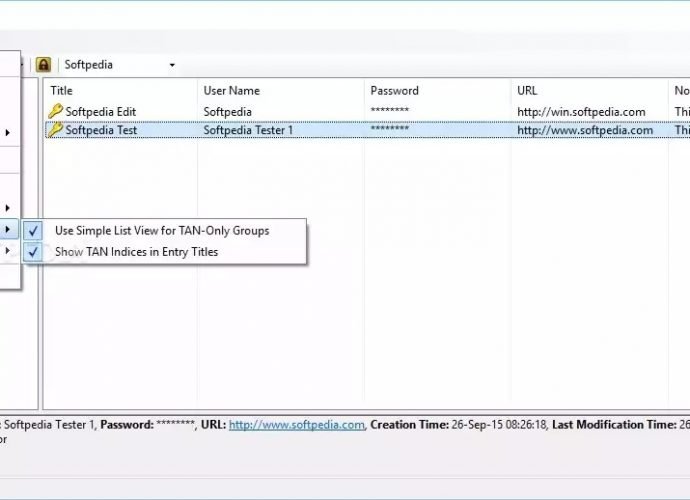This screenshot has width=690, height=500.
Task: Click the key icon of Softpedia Edit
Action: (x=55, y=111)
